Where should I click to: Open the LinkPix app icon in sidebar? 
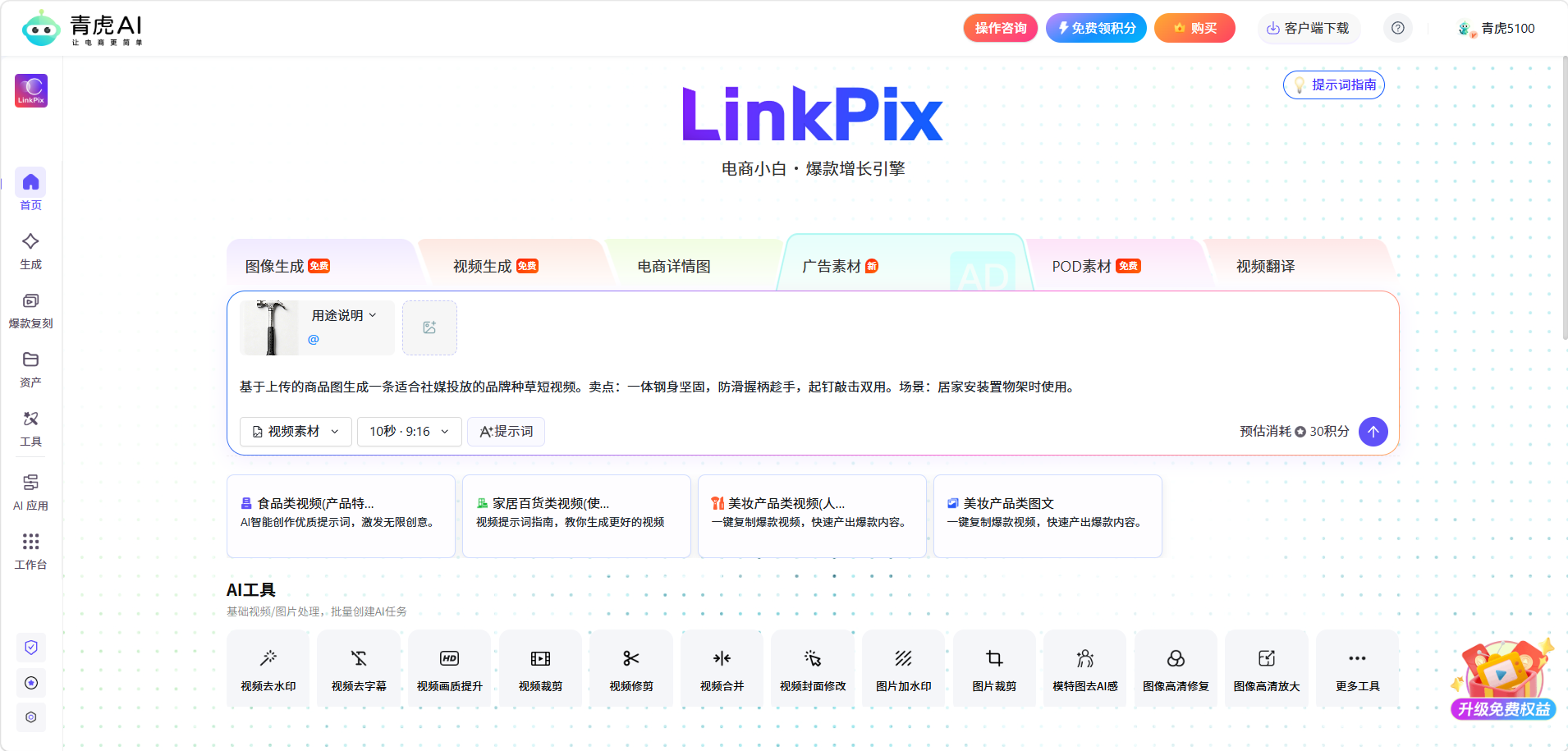pos(31,90)
